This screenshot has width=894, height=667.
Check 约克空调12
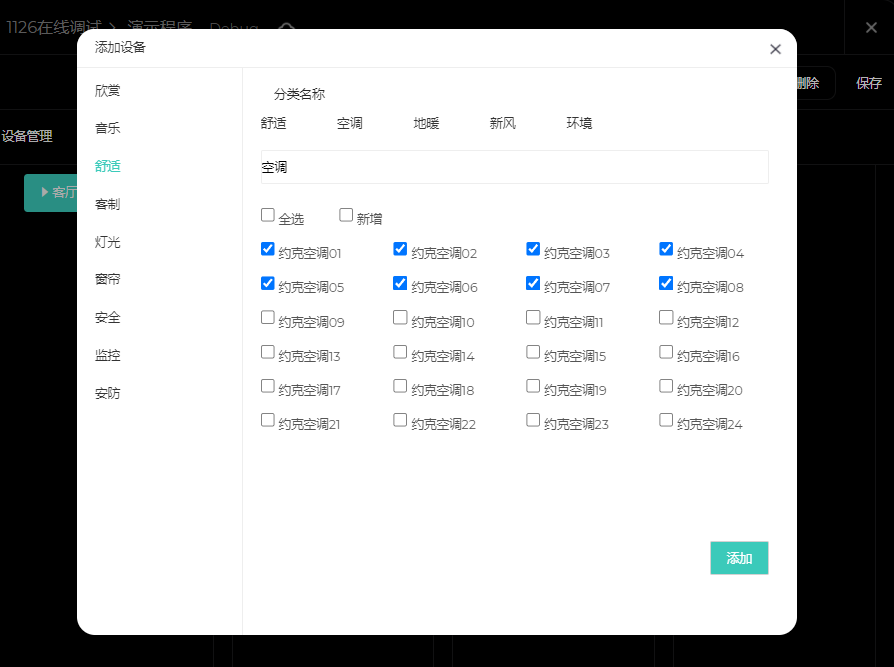[666, 318]
